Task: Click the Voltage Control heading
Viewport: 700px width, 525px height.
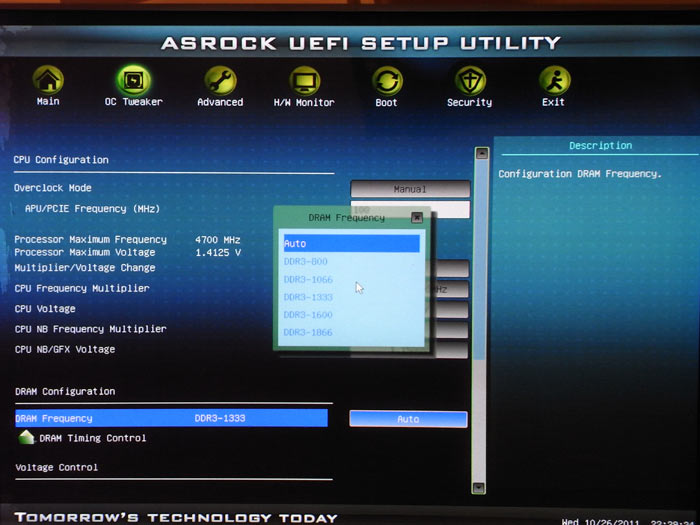Action: point(57,467)
